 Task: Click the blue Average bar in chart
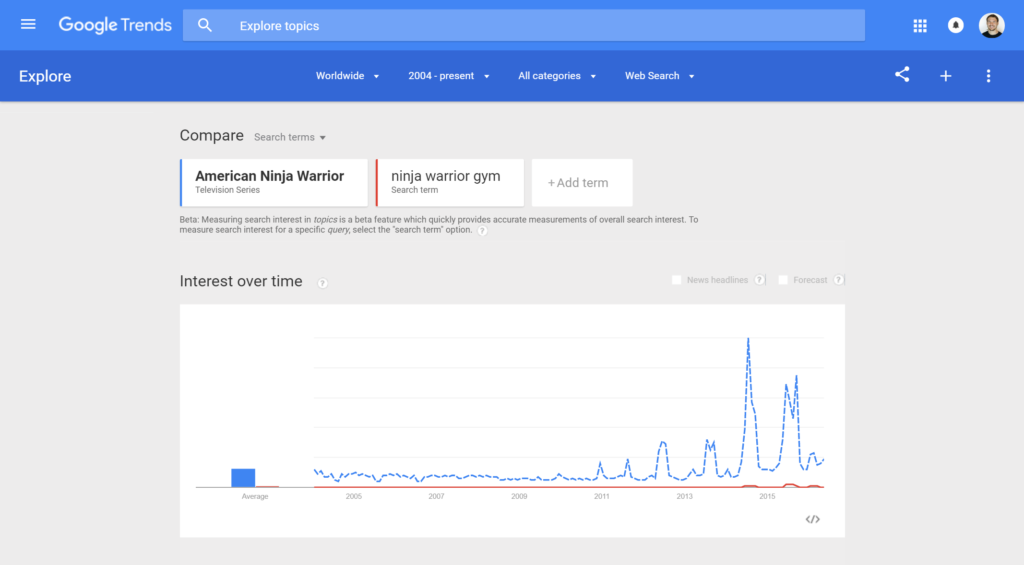point(243,477)
